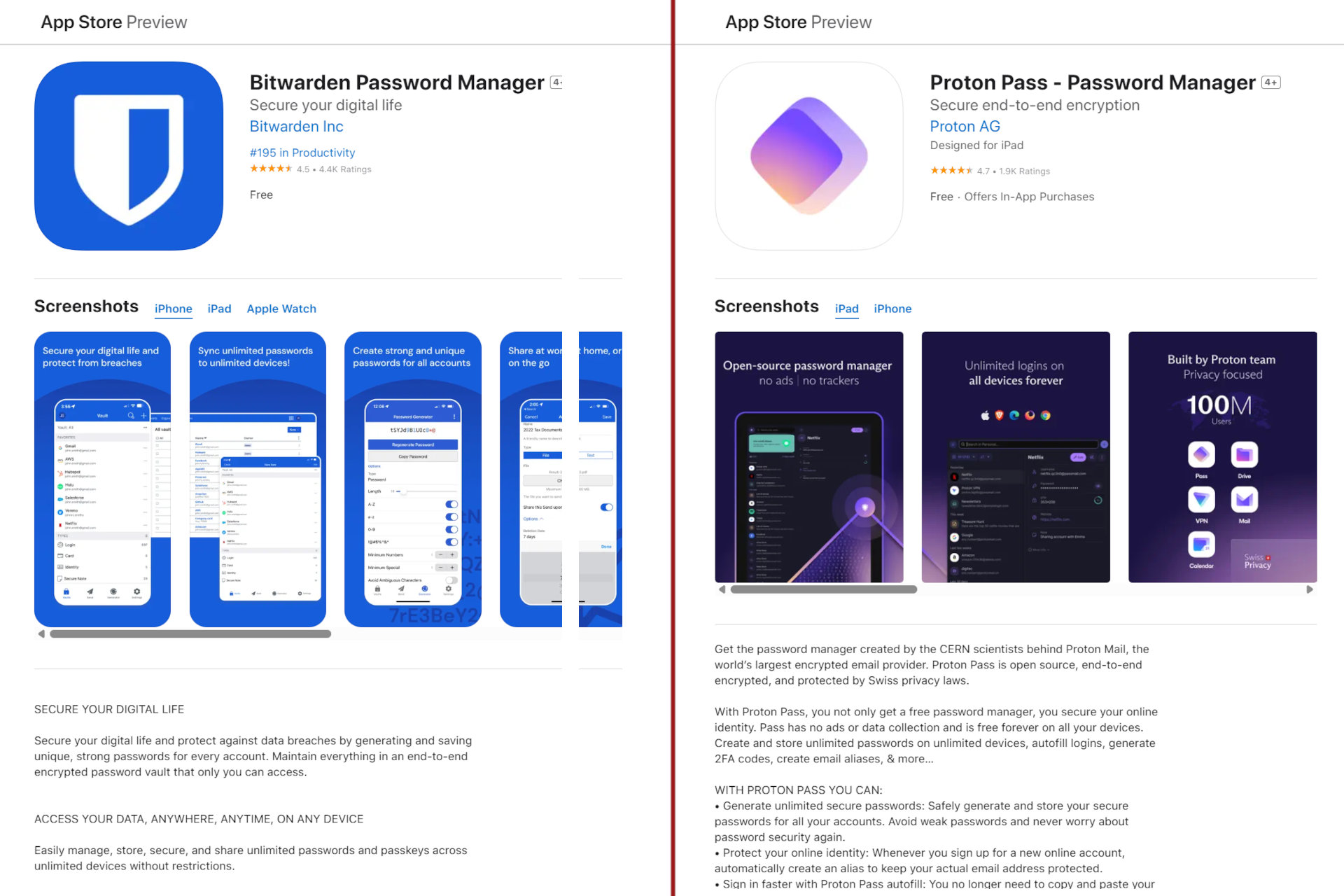Viewport: 1344px width, 896px height.
Task: Enable Bitwarden star rating display toggle
Action: point(271,169)
